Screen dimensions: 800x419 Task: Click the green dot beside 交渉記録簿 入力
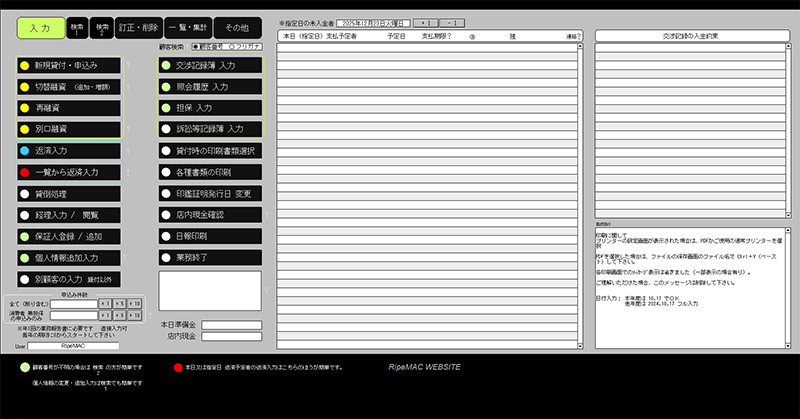(x=167, y=65)
